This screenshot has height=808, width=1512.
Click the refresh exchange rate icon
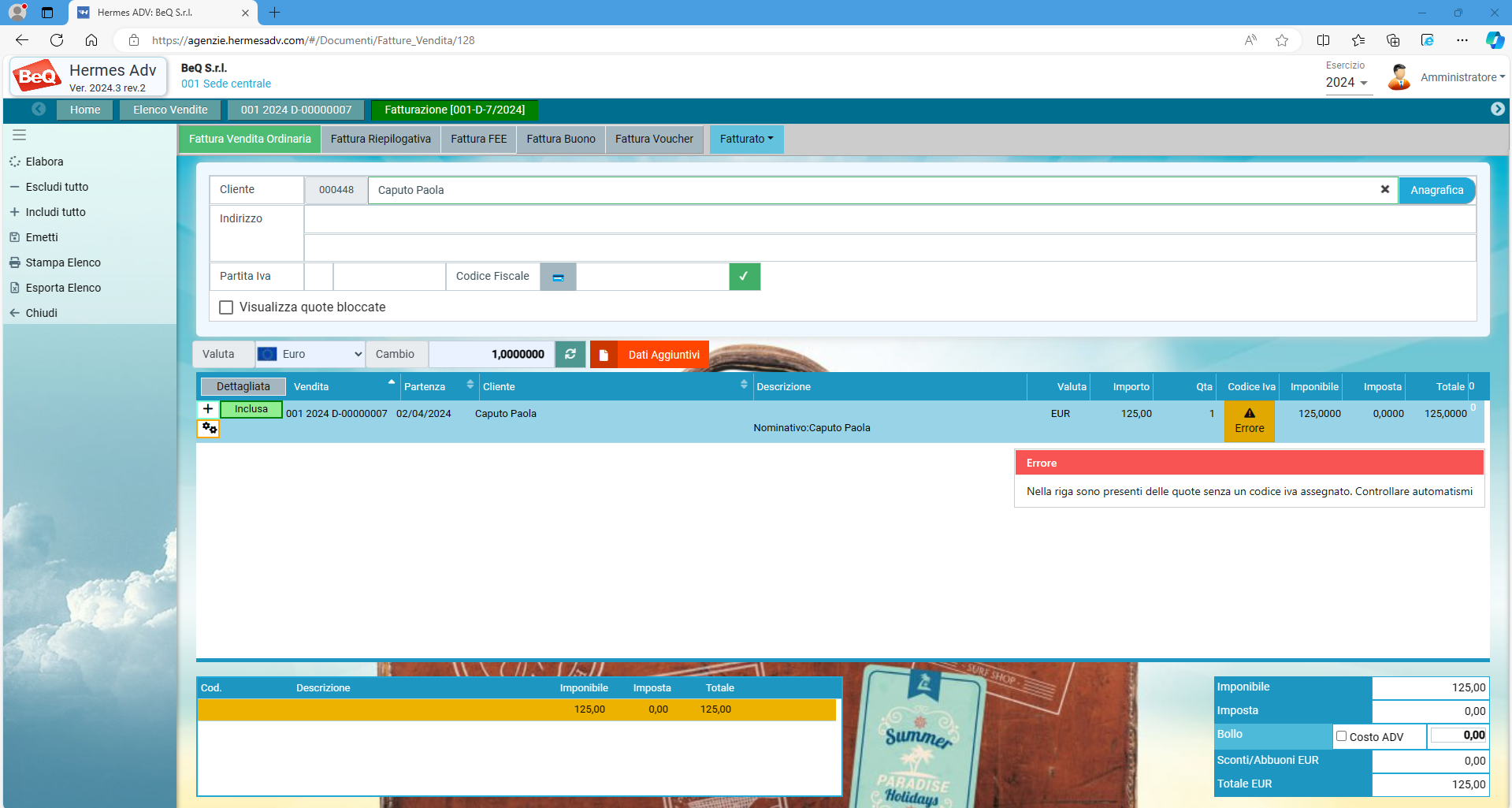click(570, 354)
